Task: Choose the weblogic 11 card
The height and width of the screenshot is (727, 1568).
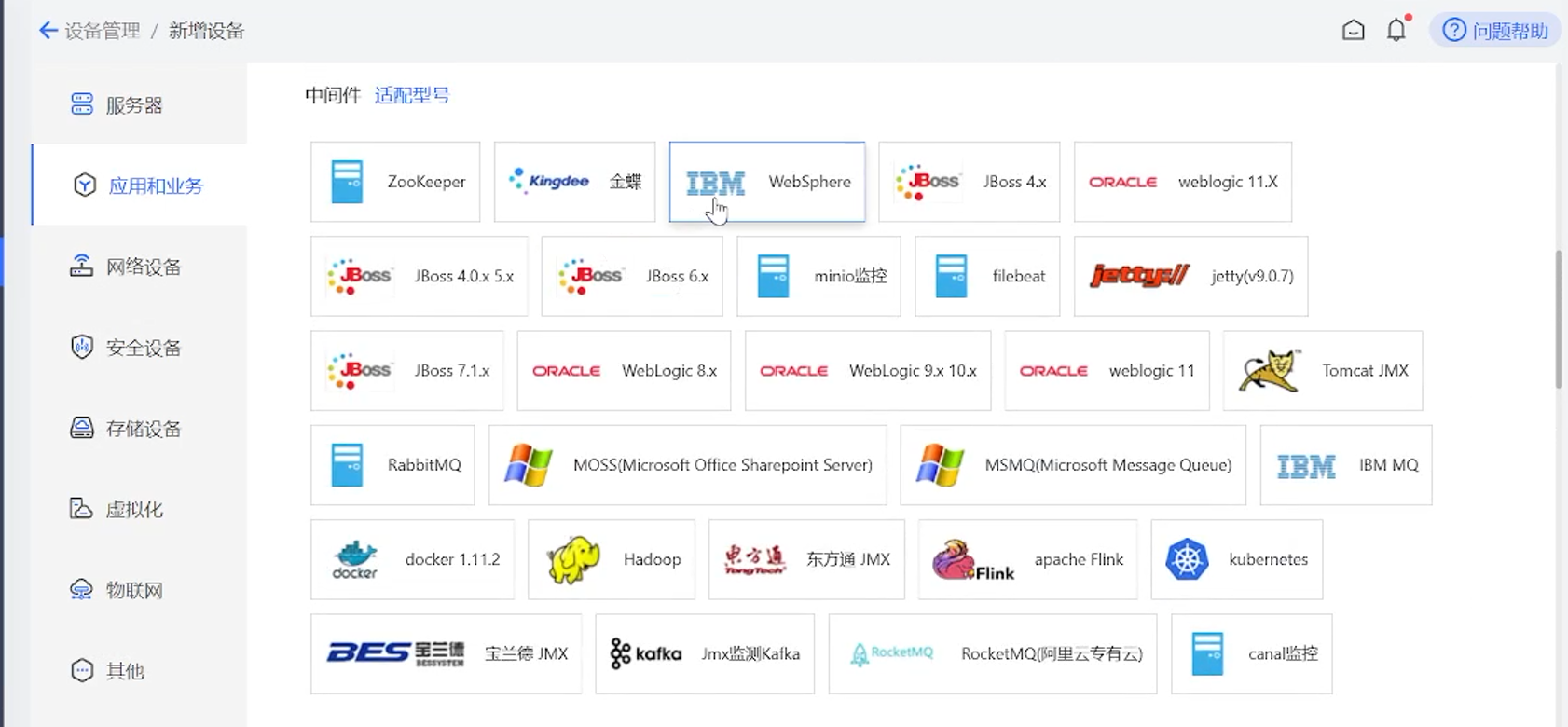Action: coord(1107,370)
